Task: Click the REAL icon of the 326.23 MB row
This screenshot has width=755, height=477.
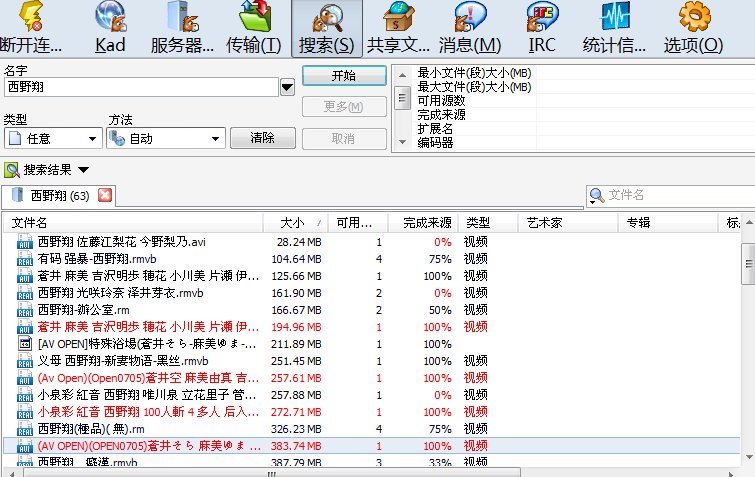Action: pos(25,429)
